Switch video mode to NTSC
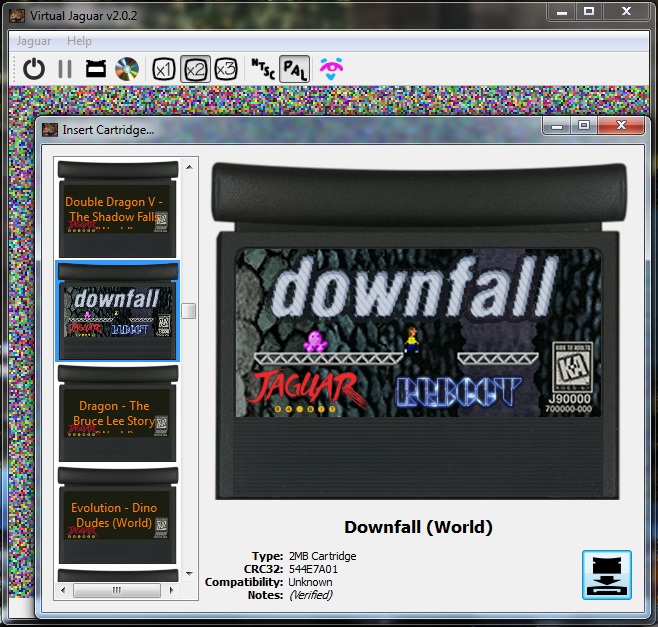 [x=263, y=69]
